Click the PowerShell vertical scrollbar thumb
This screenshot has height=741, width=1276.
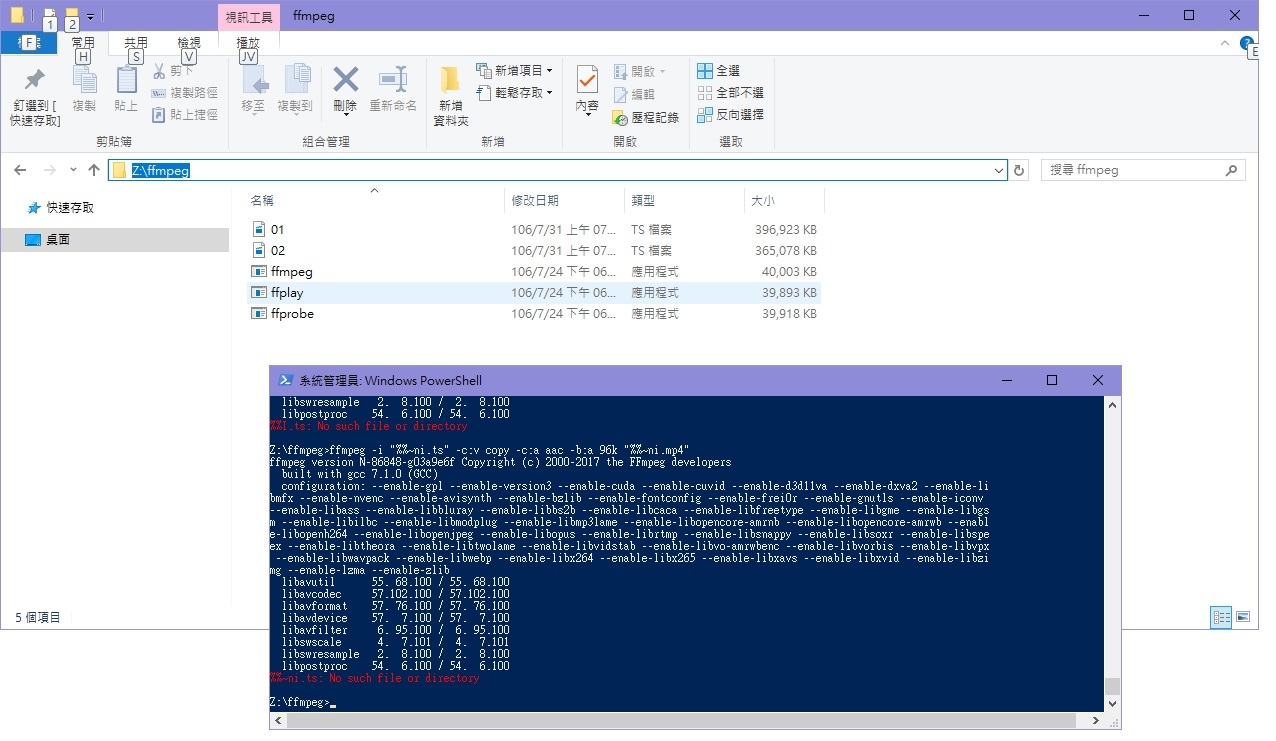(x=1111, y=686)
